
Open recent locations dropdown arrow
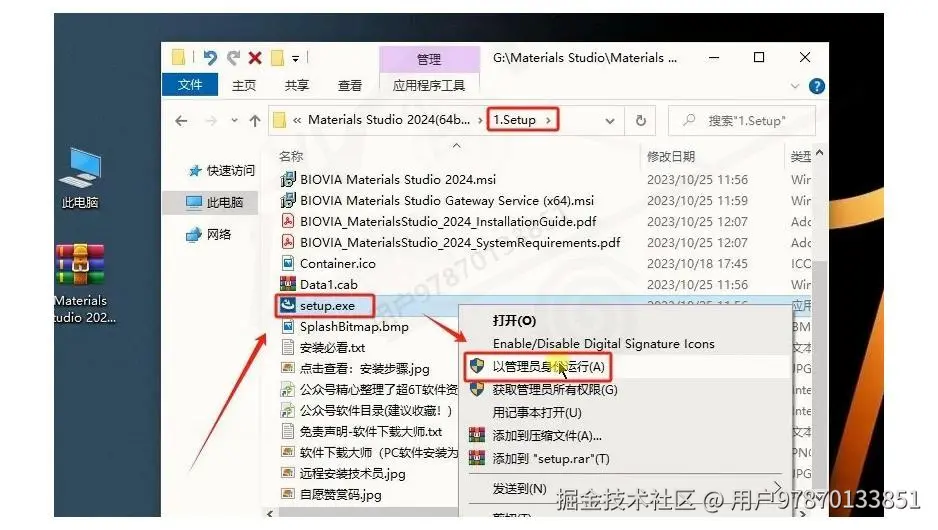(x=234, y=121)
